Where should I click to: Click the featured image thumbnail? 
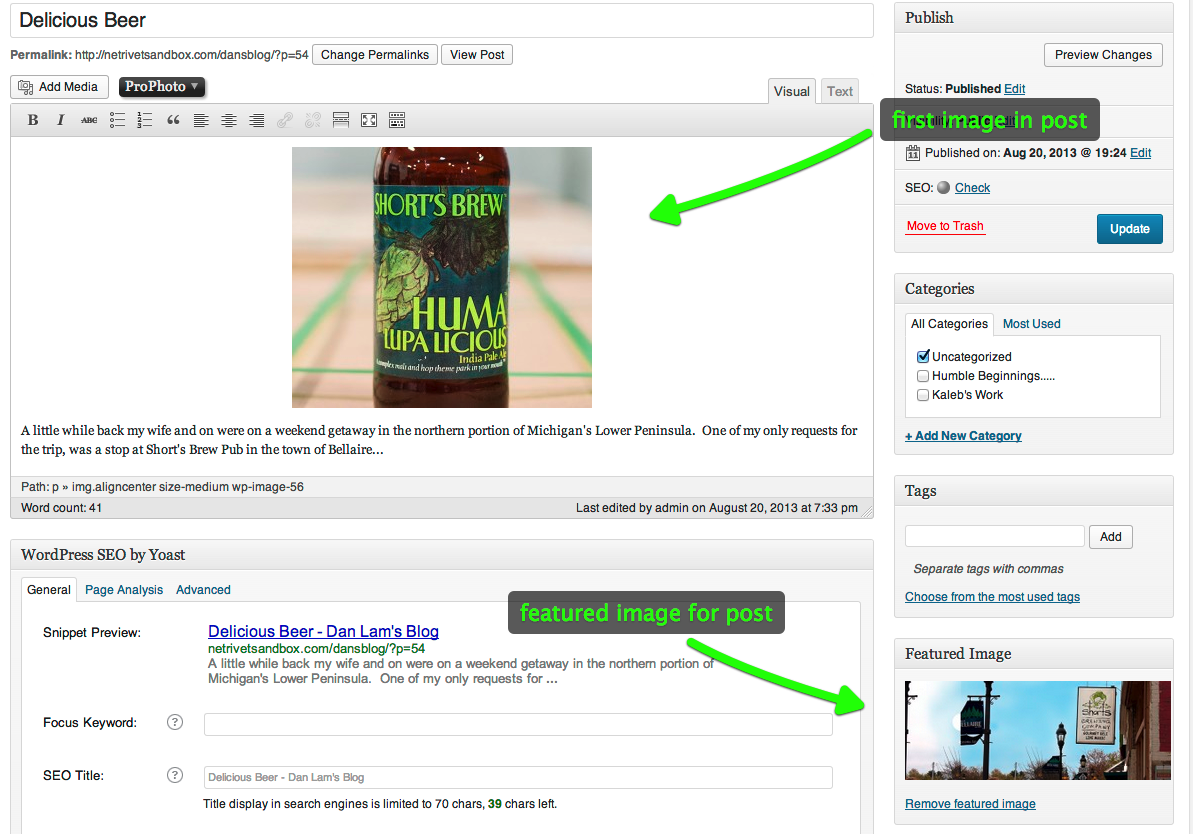pos(1037,730)
